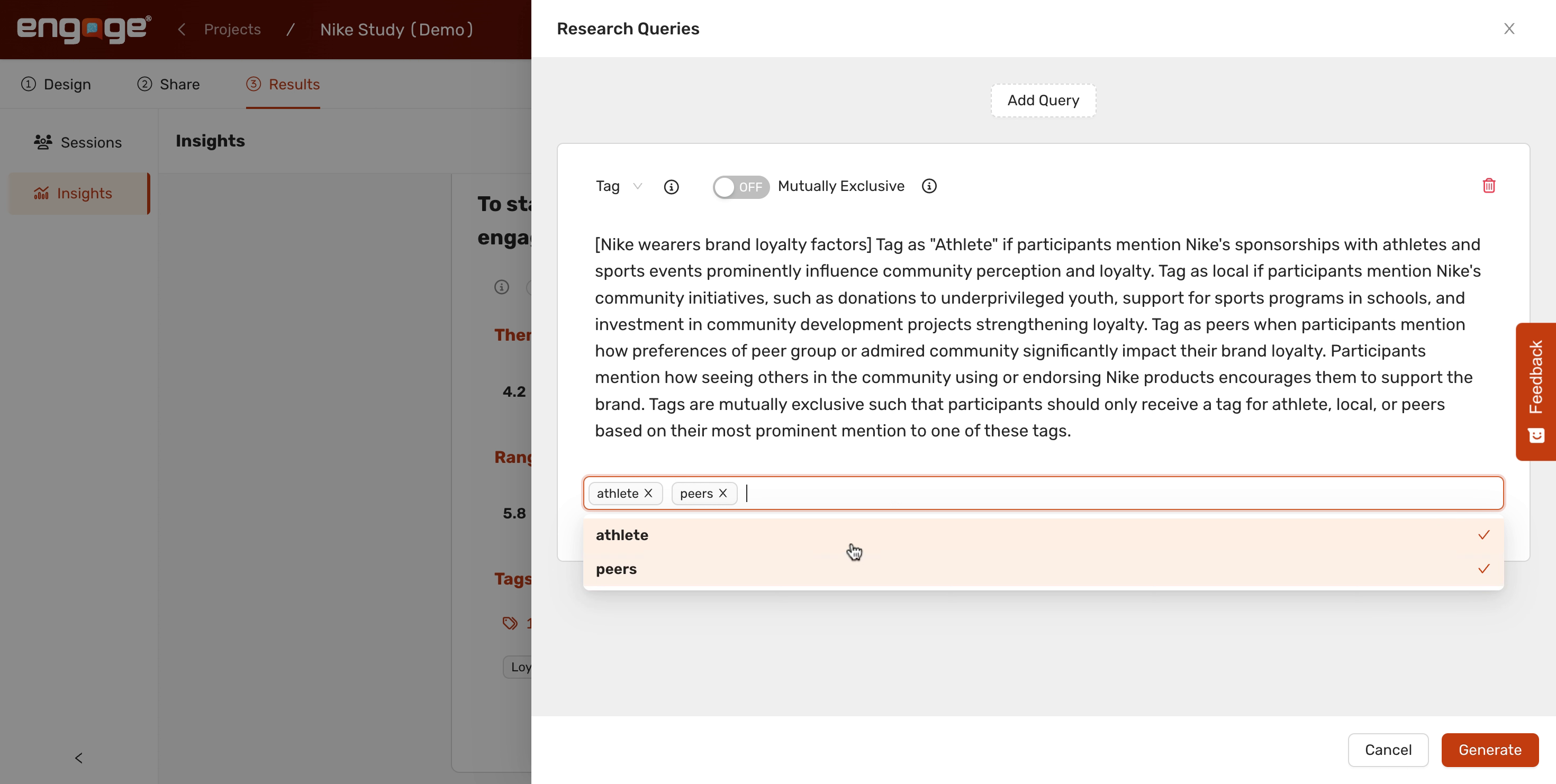Toggle the Mutually Exclusive switch on
Viewport: 1556px width, 784px height.
(740, 187)
